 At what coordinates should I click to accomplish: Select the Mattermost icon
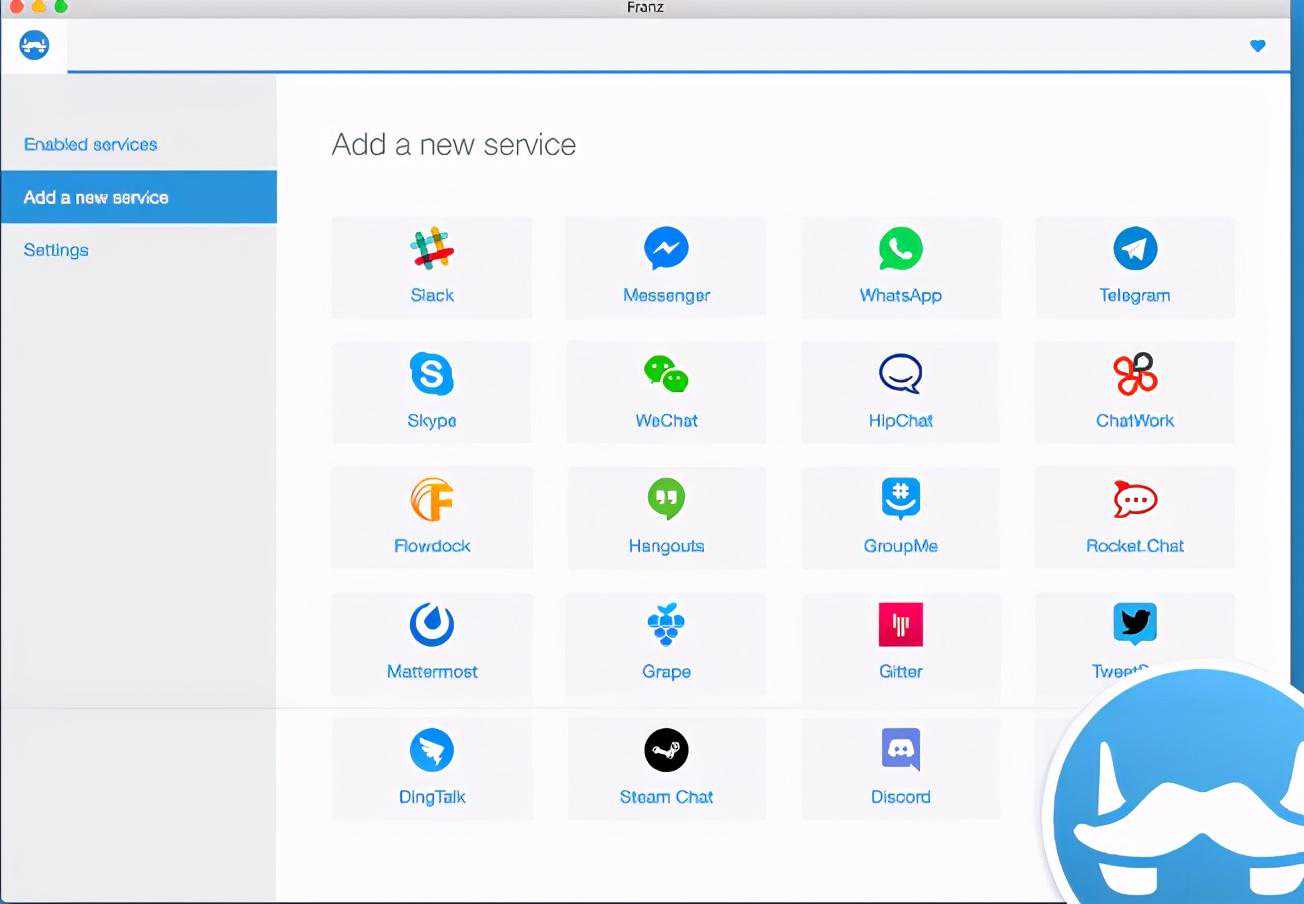(432, 625)
